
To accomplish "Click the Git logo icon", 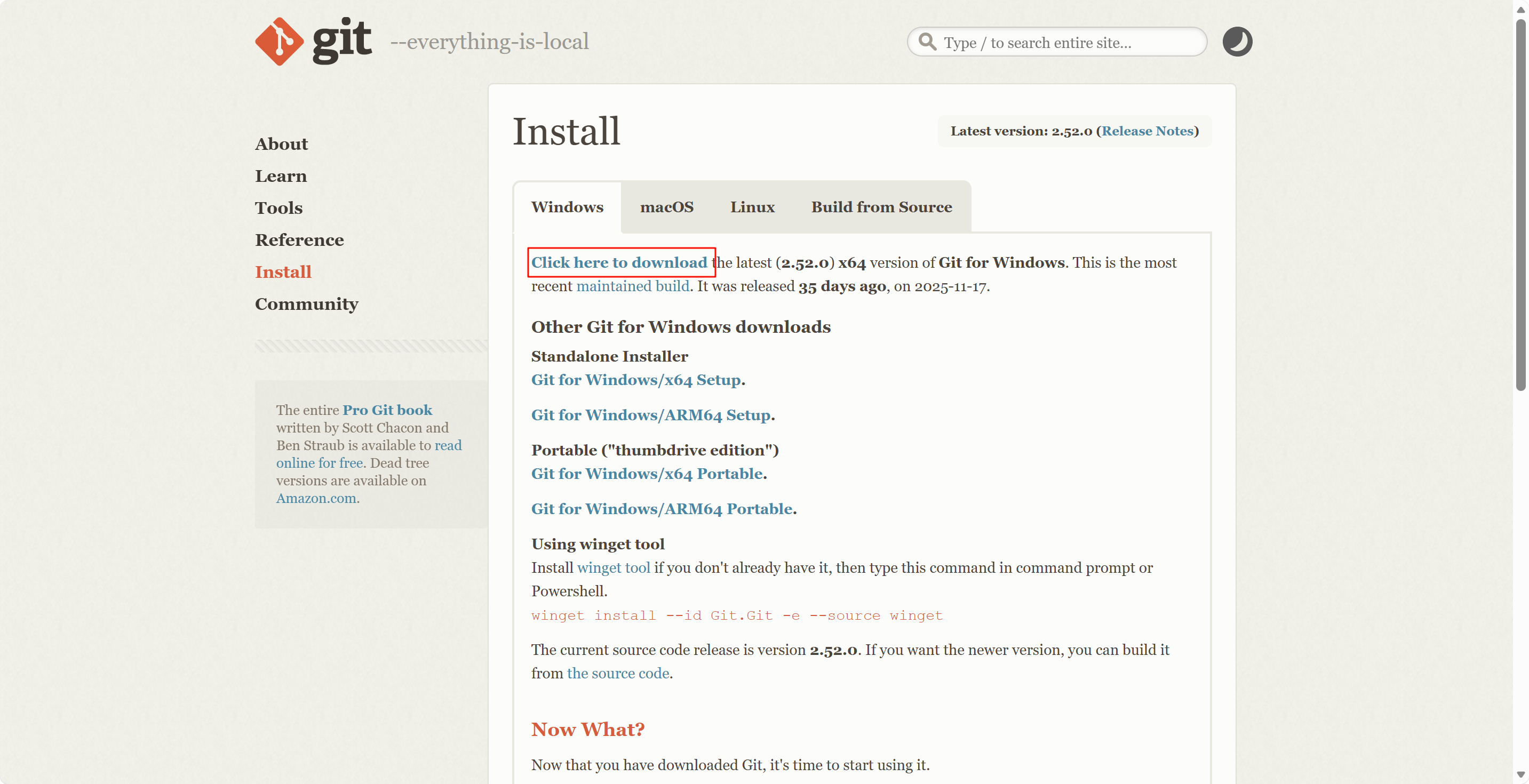I will point(279,42).
